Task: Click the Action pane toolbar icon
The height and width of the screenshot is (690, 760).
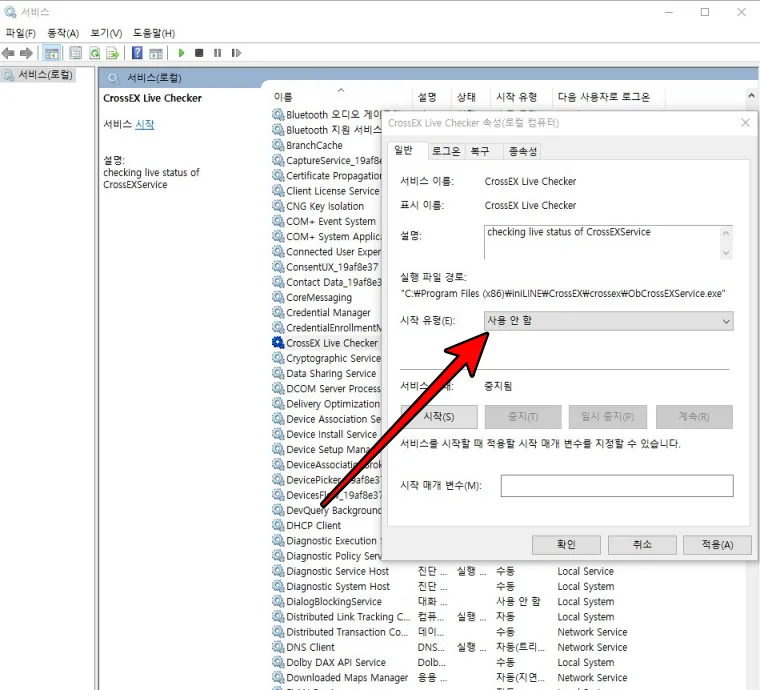Action: [x=156, y=53]
